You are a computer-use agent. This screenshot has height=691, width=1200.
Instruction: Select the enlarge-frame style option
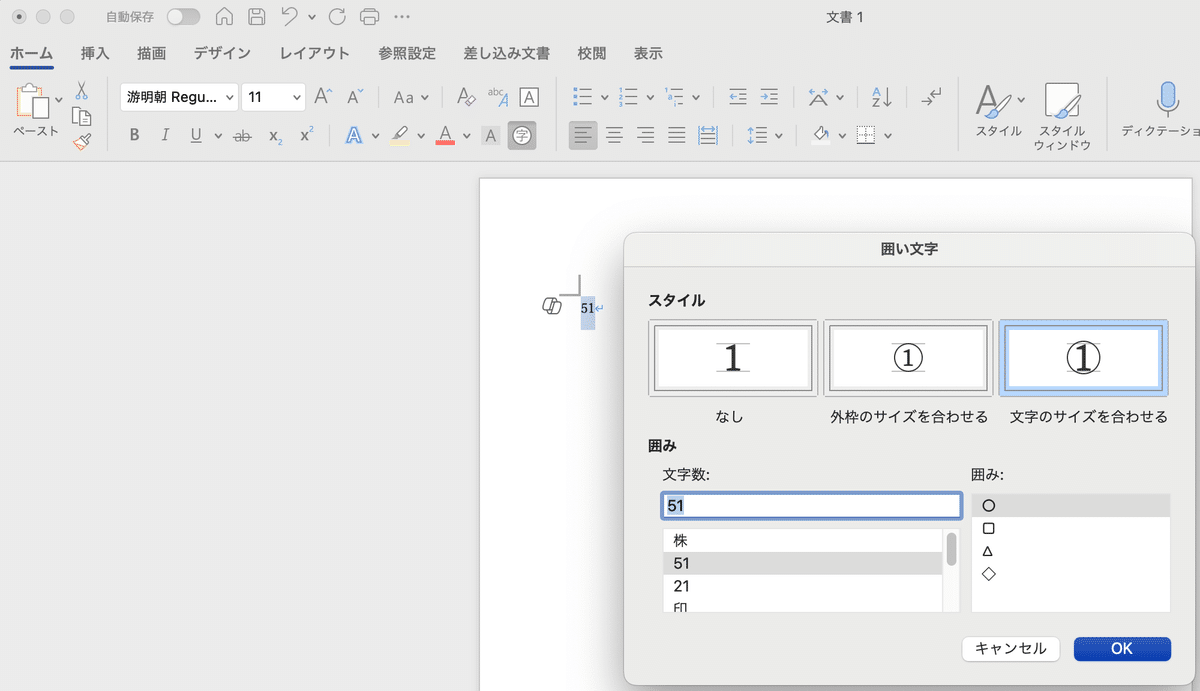point(908,358)
